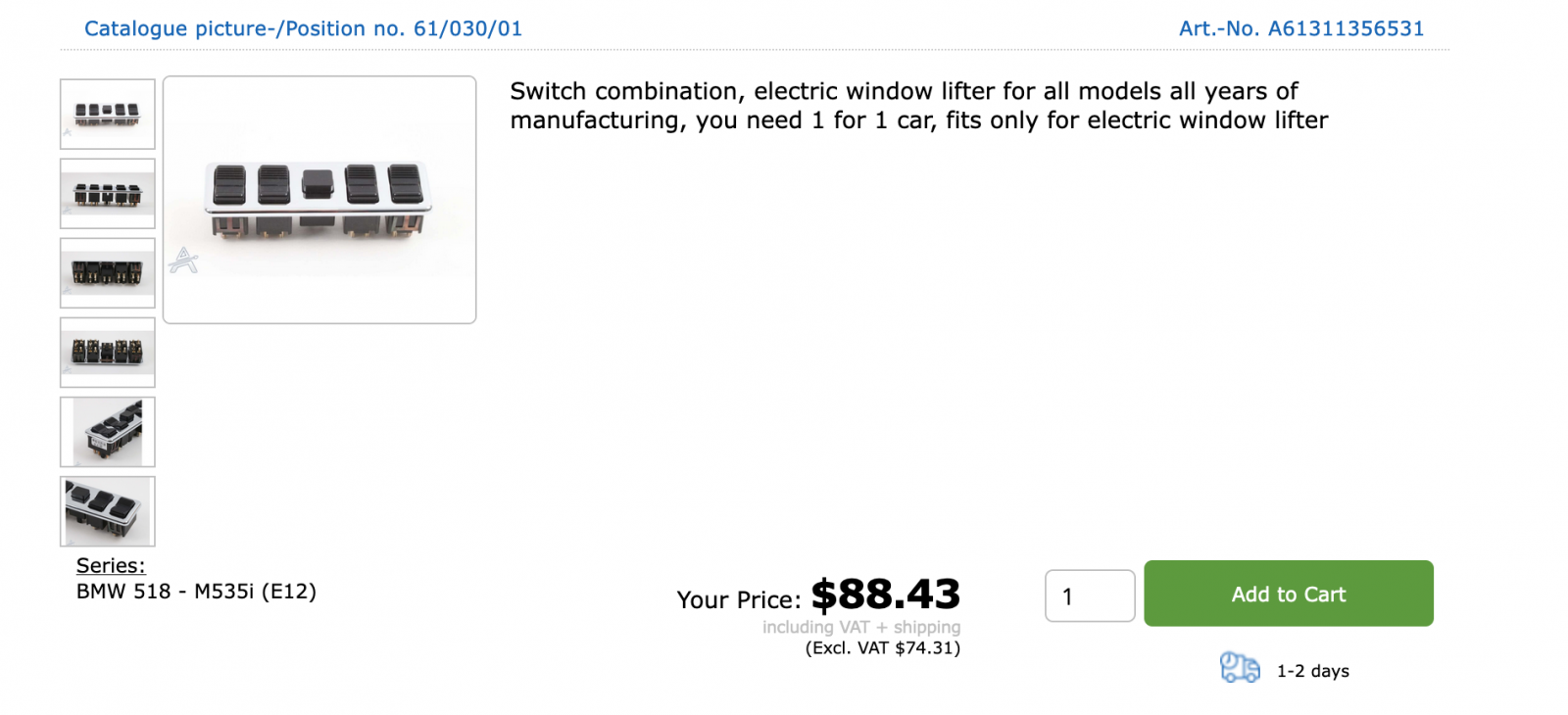Click the Switch combination product description text

(918, 106)
